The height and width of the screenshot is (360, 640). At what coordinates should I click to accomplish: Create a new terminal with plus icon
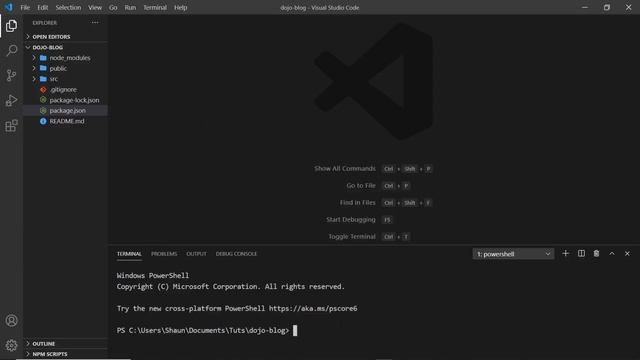tap(565, 253)
